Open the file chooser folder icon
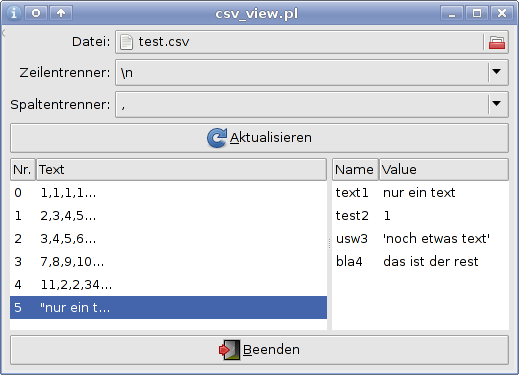This screenshot has height=375, width=519. (496, 42)
